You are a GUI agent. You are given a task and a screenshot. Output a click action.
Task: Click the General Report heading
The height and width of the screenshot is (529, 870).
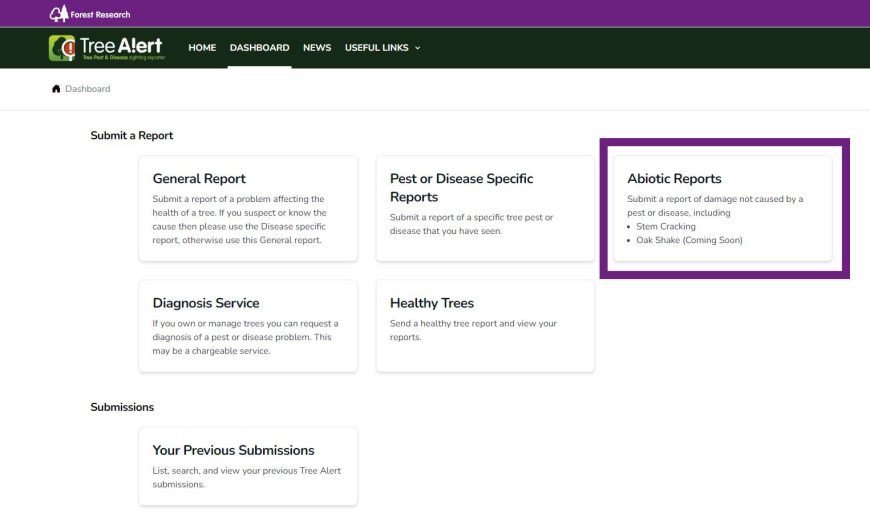point(199,179)
